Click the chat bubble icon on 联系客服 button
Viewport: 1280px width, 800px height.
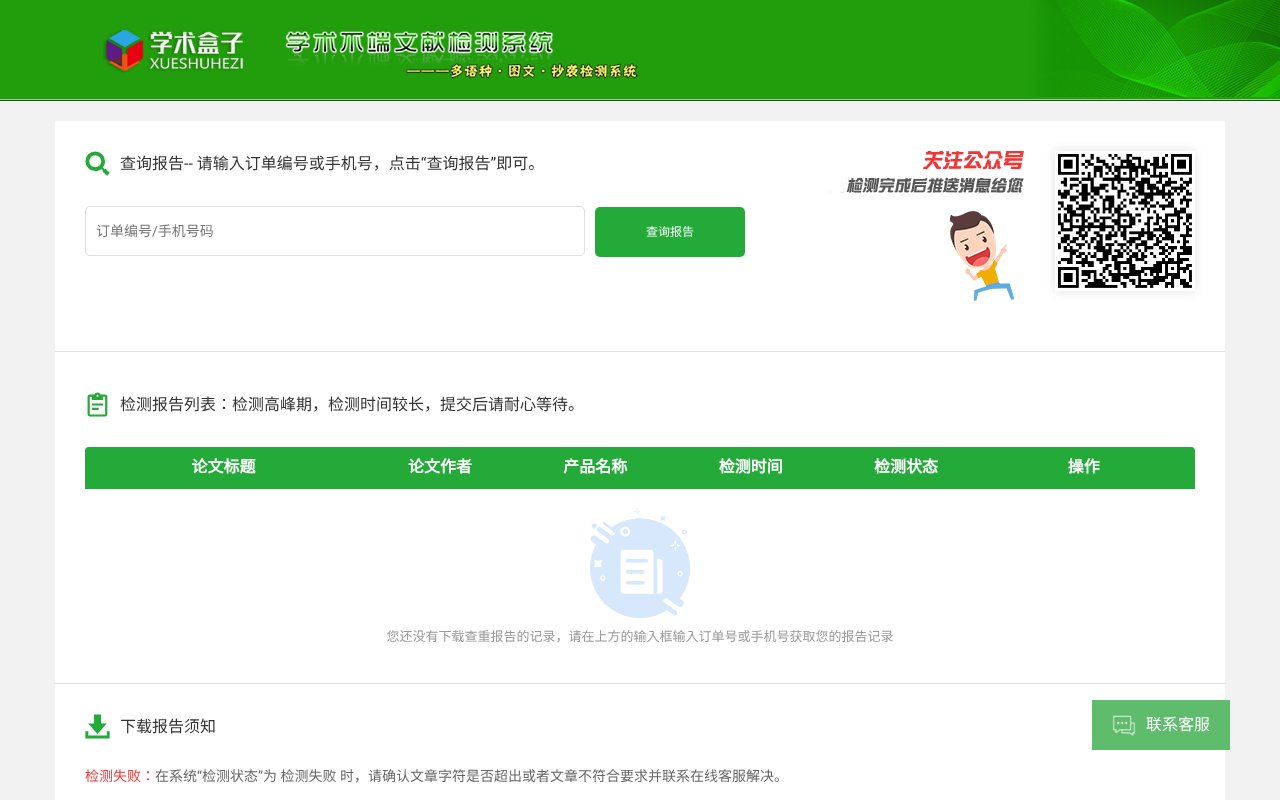point(1122,725)
